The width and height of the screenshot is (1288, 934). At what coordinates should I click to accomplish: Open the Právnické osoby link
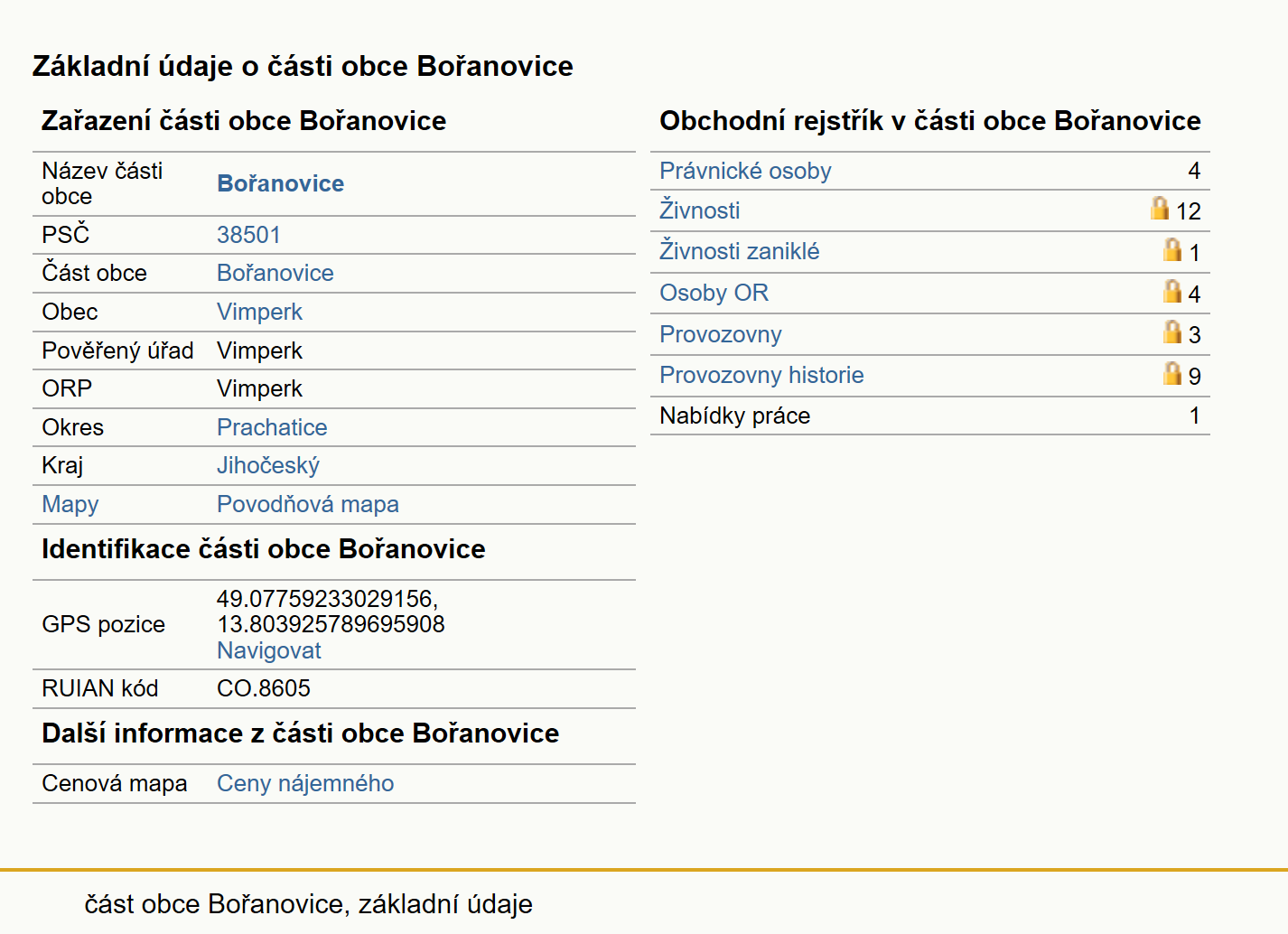tap(745, 171)
